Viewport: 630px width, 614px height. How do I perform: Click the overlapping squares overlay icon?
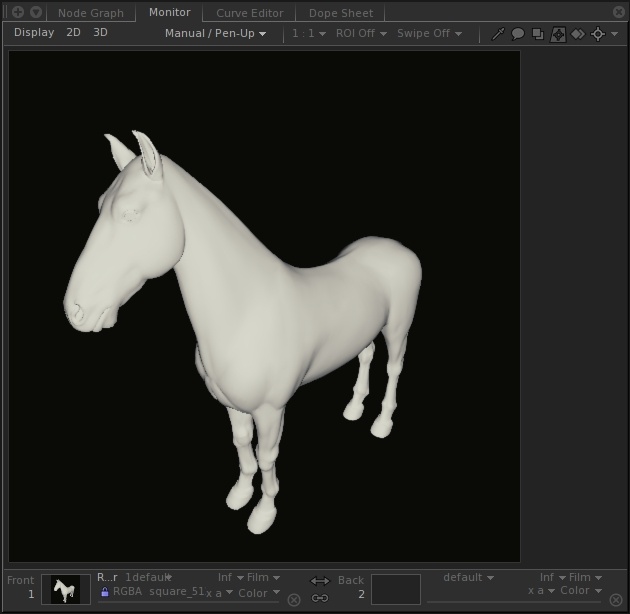click(538, 34)
